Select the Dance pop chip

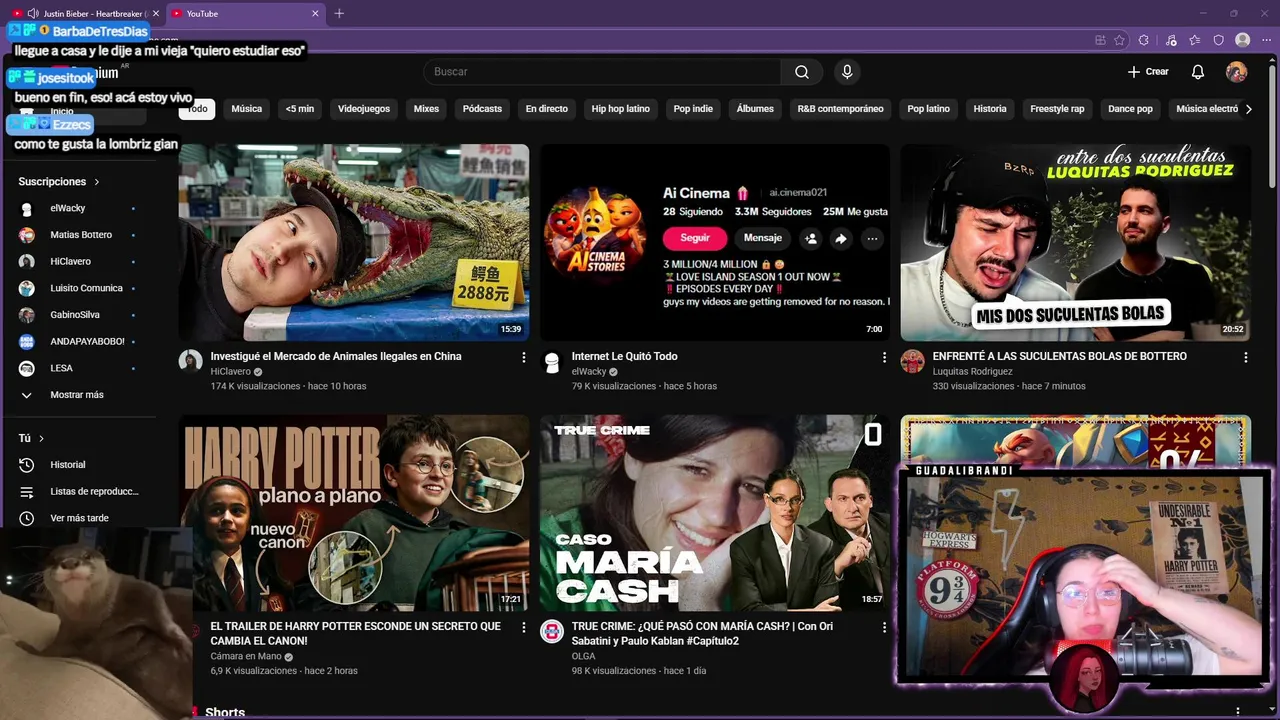point(1130,109)
